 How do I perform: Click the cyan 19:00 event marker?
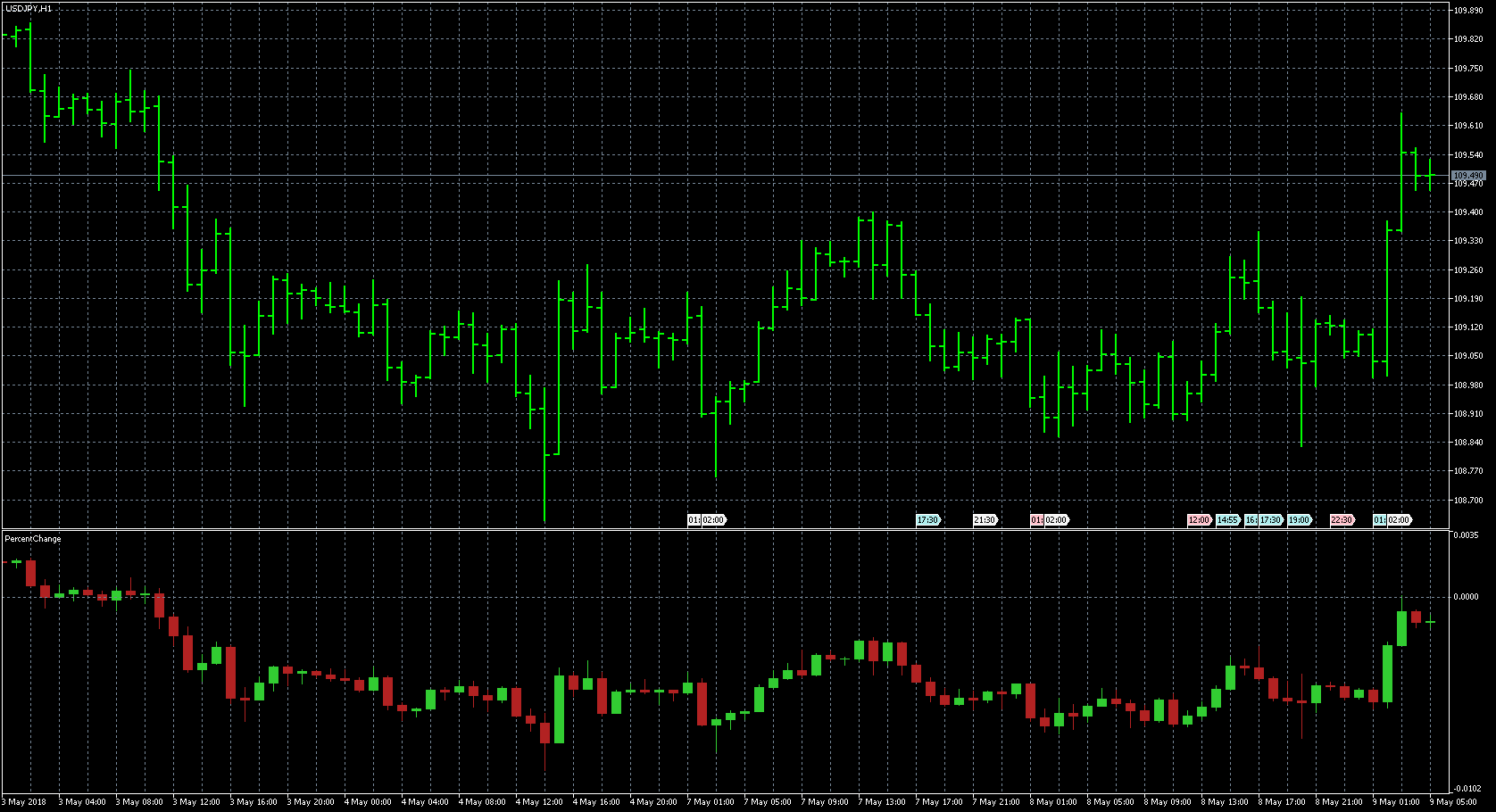coord(1299,520)
